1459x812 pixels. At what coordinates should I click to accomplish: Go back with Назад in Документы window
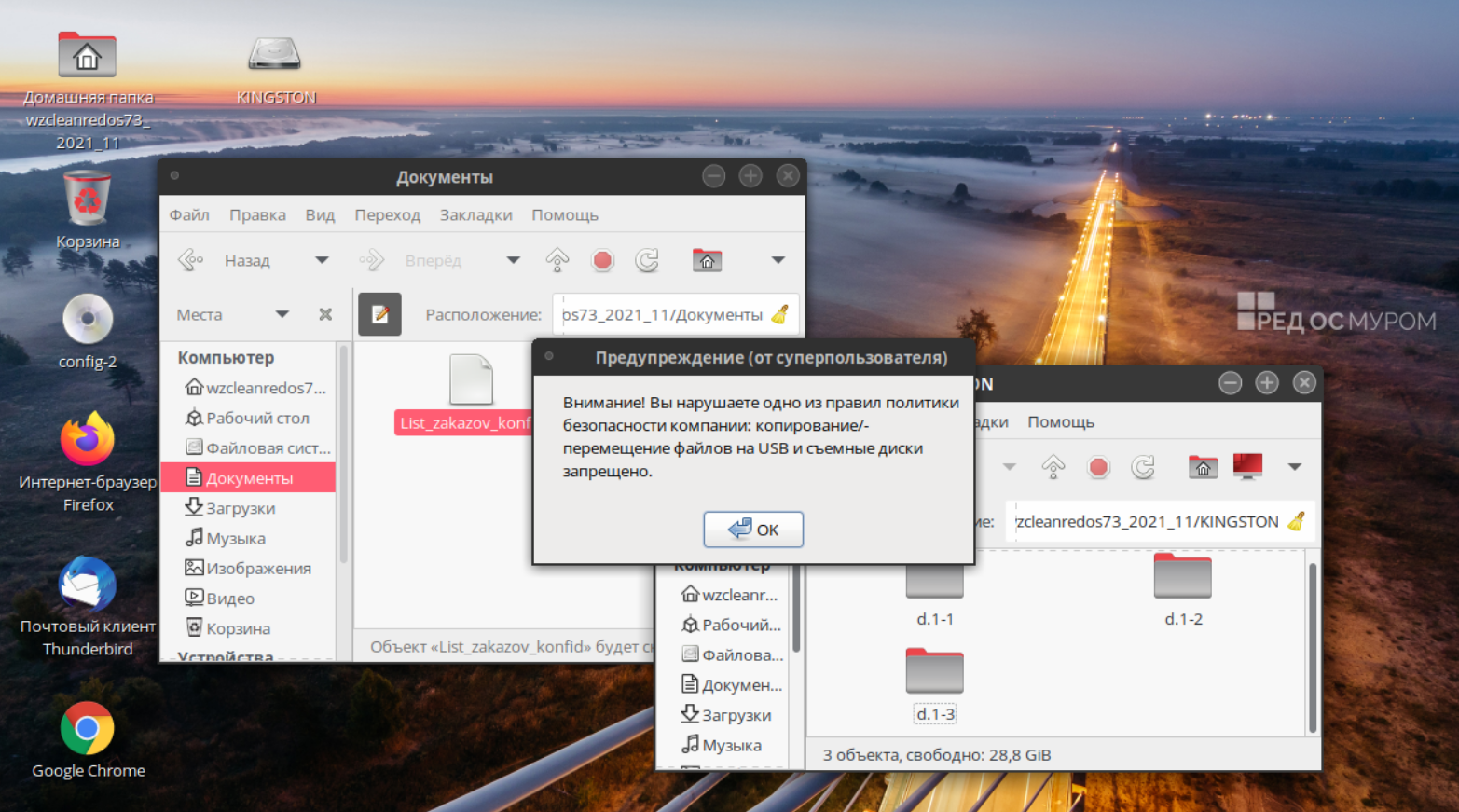pyautogui.click(x=225, y=260)
